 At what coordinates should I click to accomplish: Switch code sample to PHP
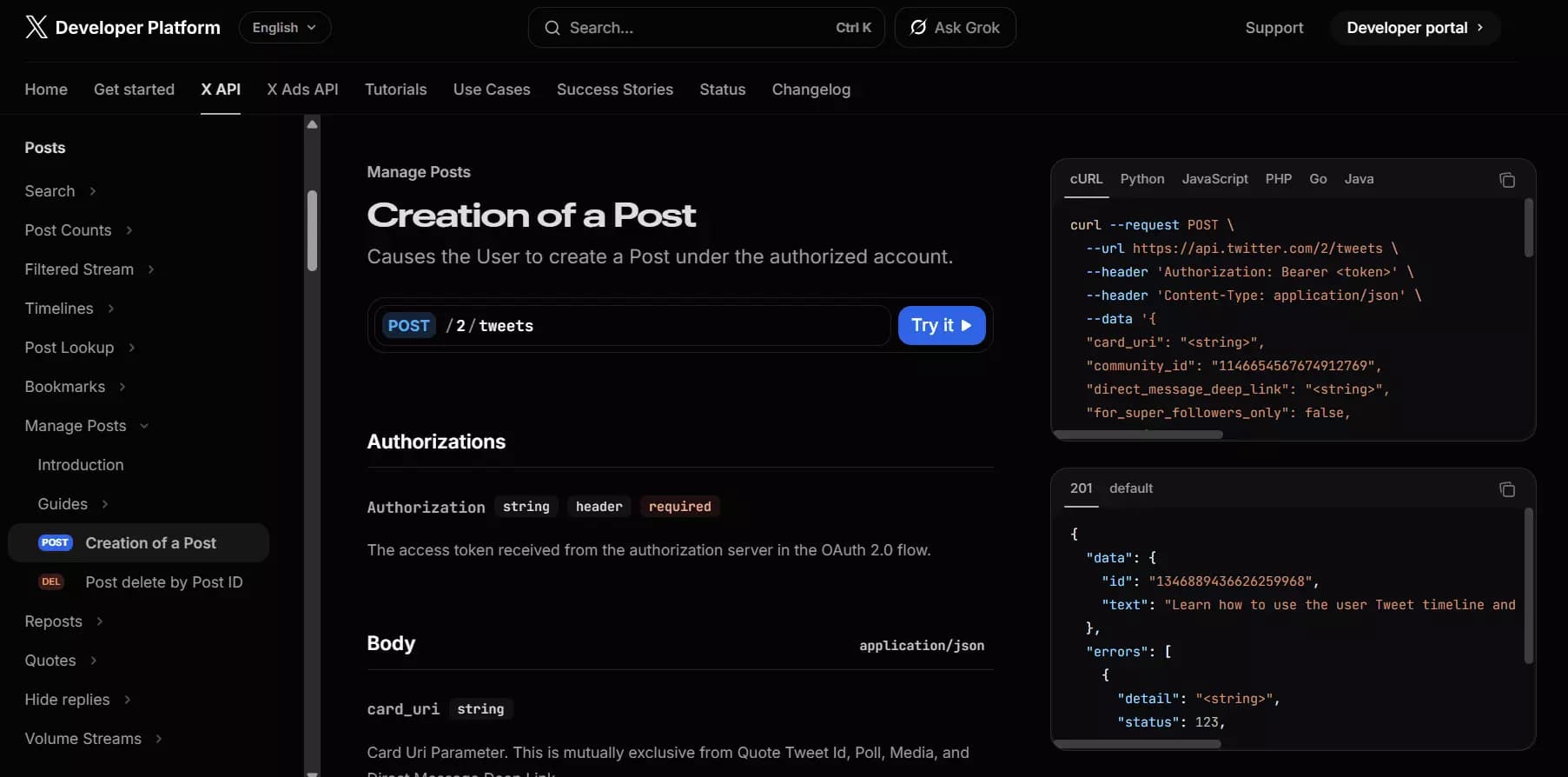point(1279,179)
